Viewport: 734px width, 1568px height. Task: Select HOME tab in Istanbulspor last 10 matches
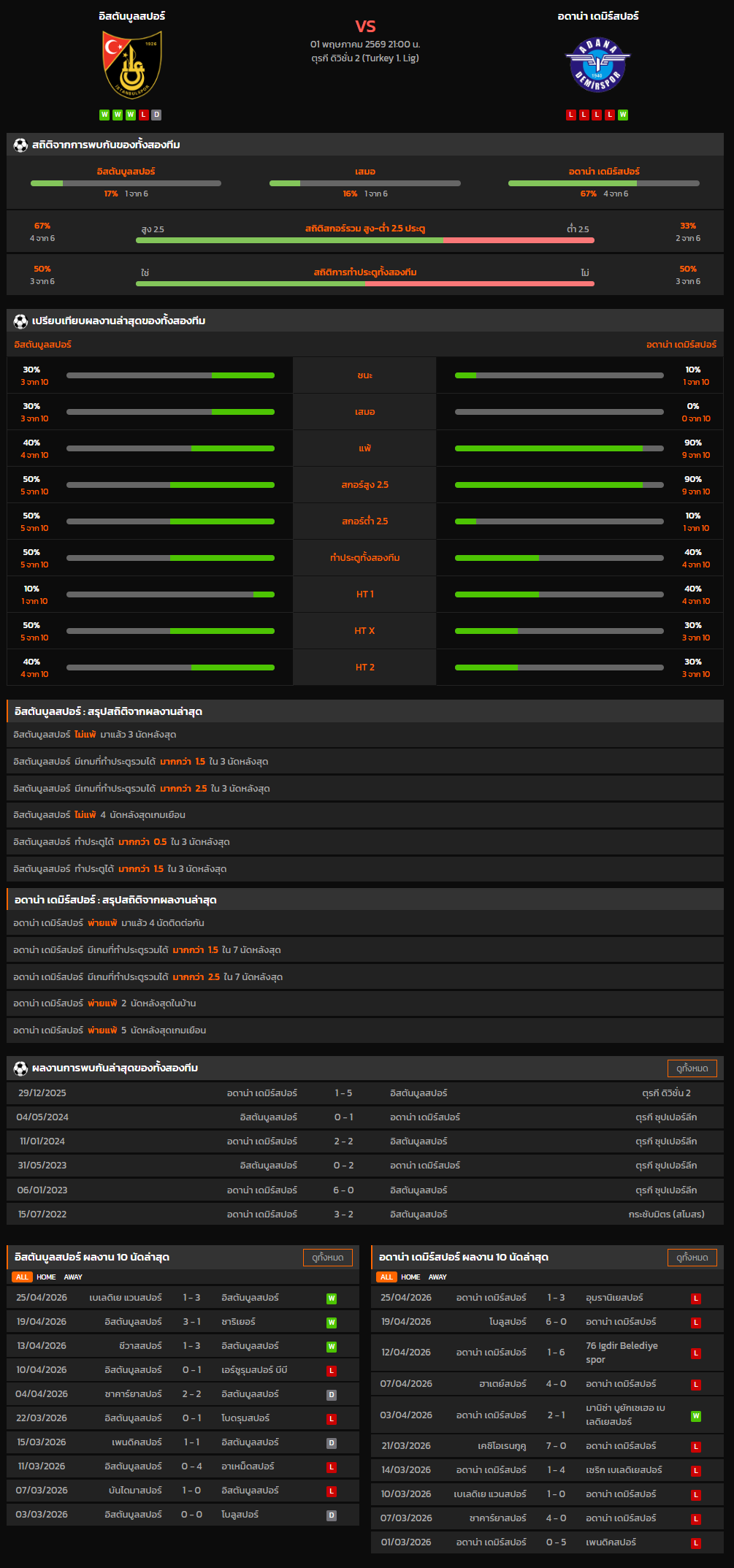[46, 1277]
